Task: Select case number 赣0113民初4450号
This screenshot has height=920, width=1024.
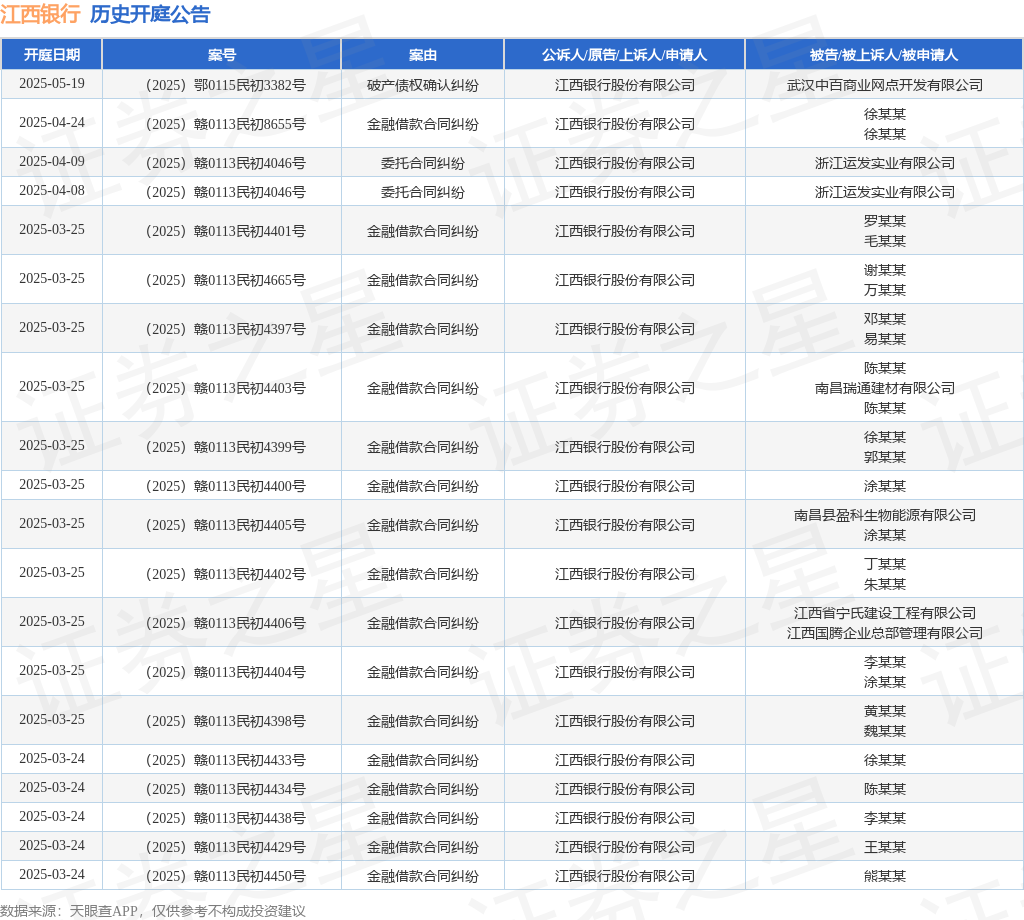Action: tap(225, 876)
